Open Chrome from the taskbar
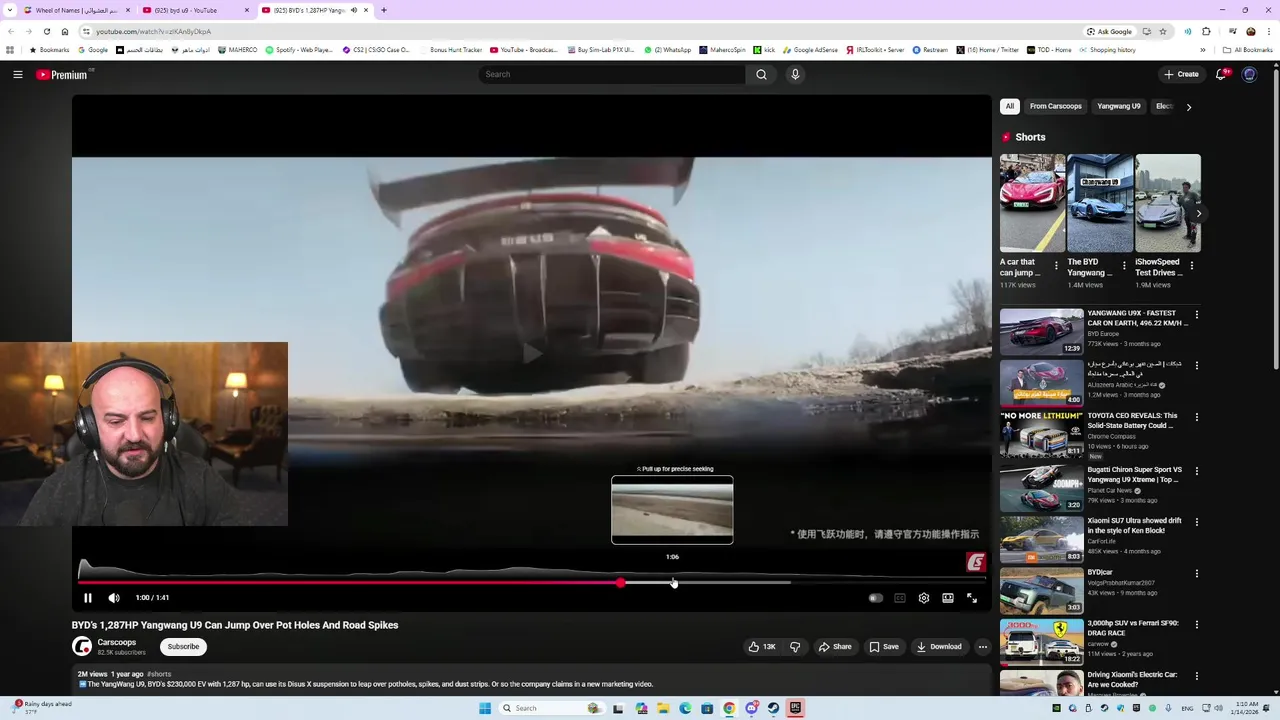Image resolution: width=1280 pixels, height=720 pixels. 729,708
